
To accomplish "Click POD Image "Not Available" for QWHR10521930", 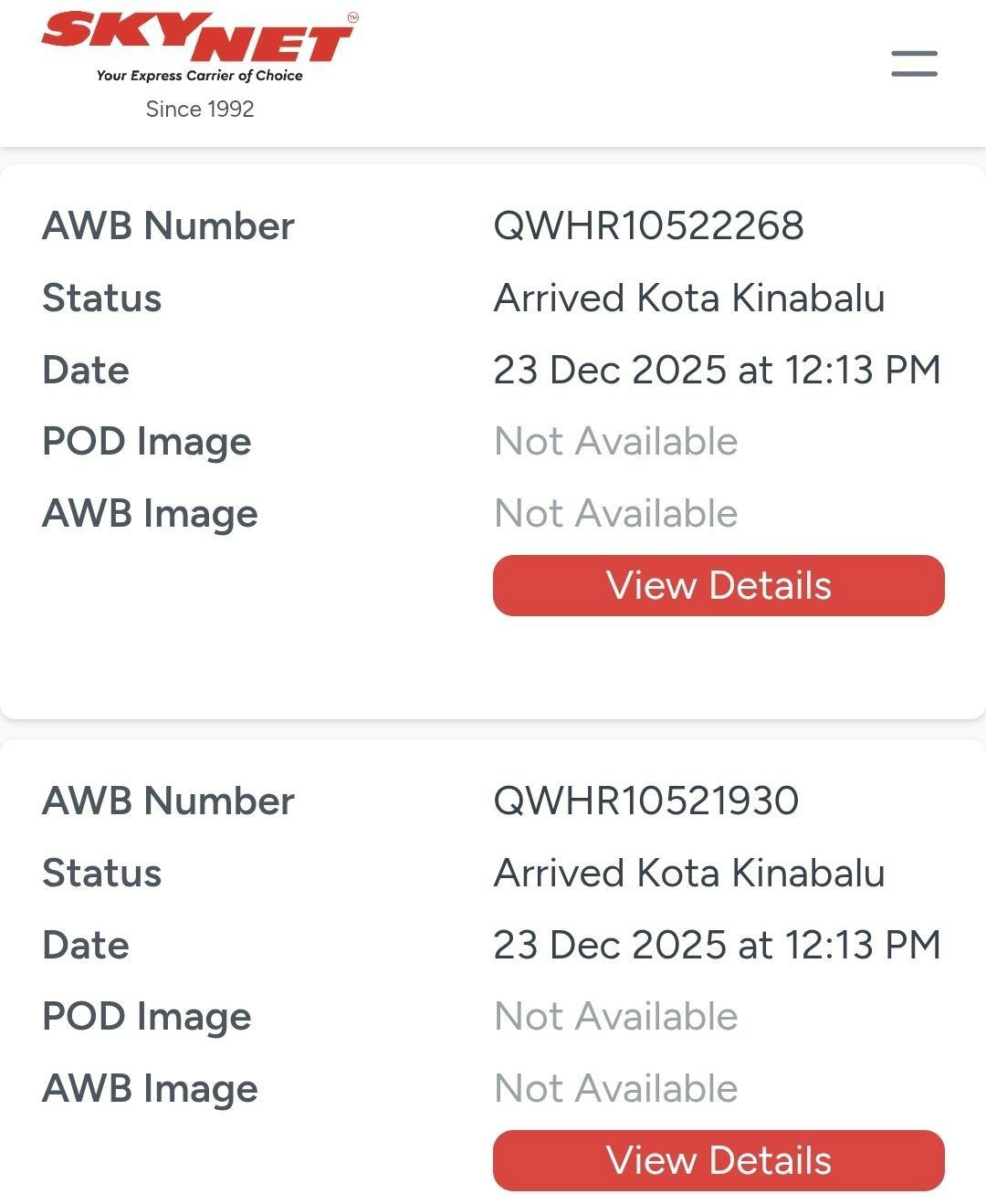I will coord(615,1017).
